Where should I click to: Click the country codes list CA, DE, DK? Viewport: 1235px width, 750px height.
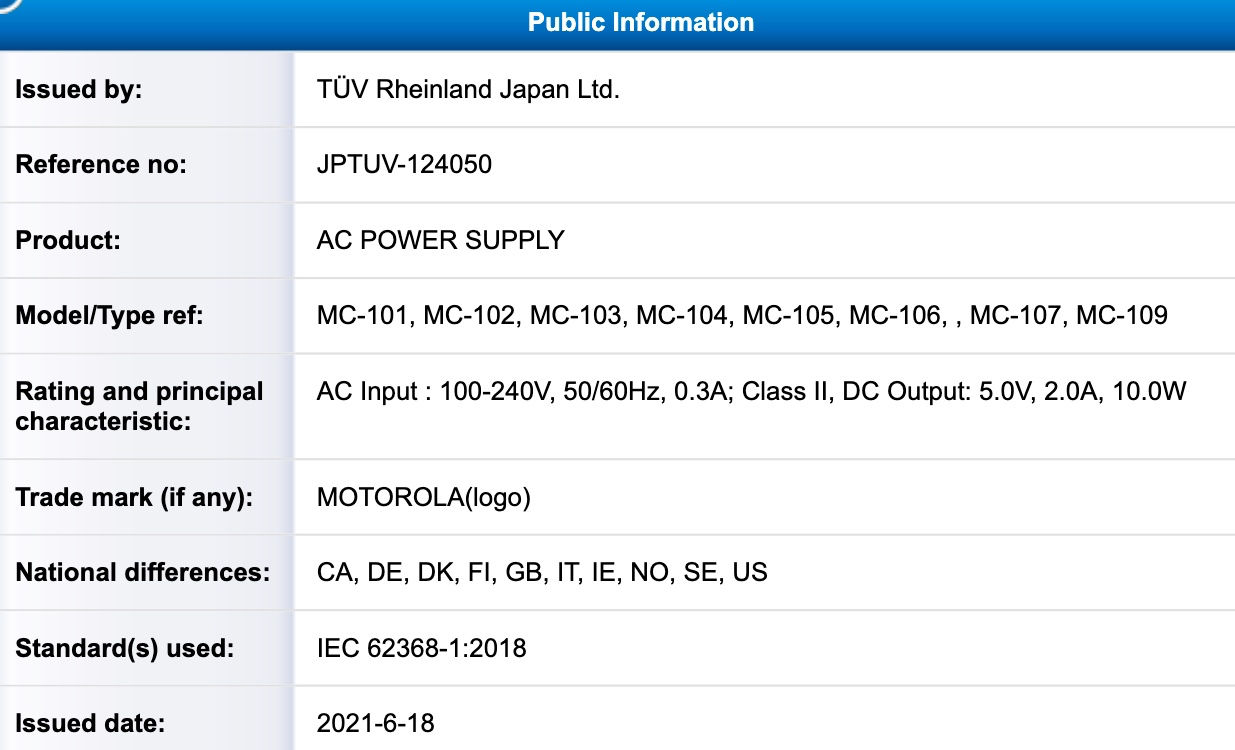(x=542, y=573)
